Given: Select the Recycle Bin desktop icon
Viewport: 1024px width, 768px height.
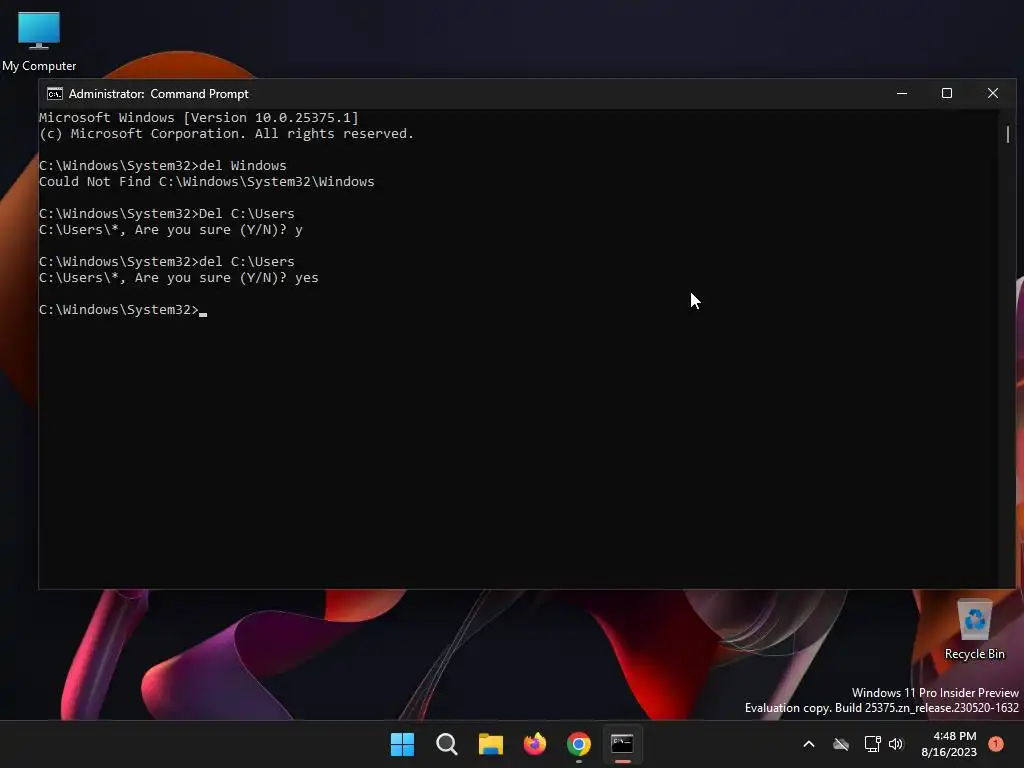Looking at the screenshot, I should point(974,630).
